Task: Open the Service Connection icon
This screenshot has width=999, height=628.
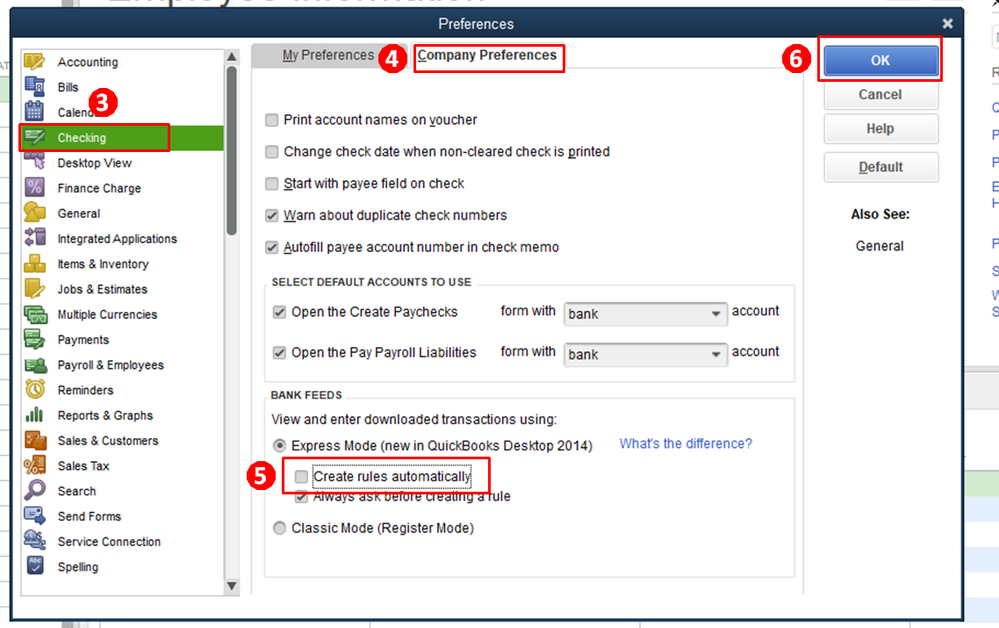Action: coord(34,541)
